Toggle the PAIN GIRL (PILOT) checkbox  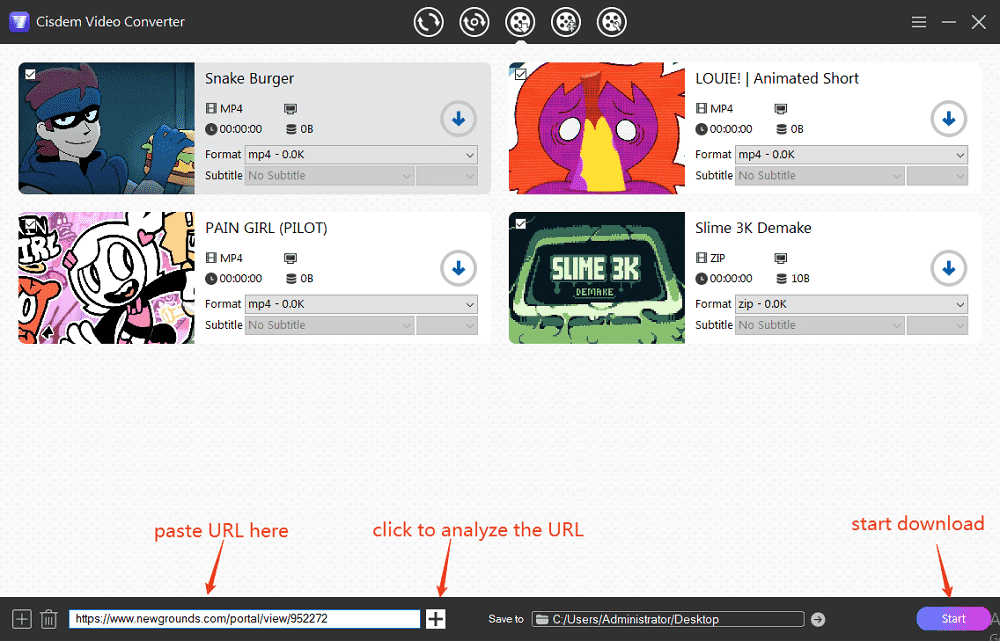pos(30,223)
